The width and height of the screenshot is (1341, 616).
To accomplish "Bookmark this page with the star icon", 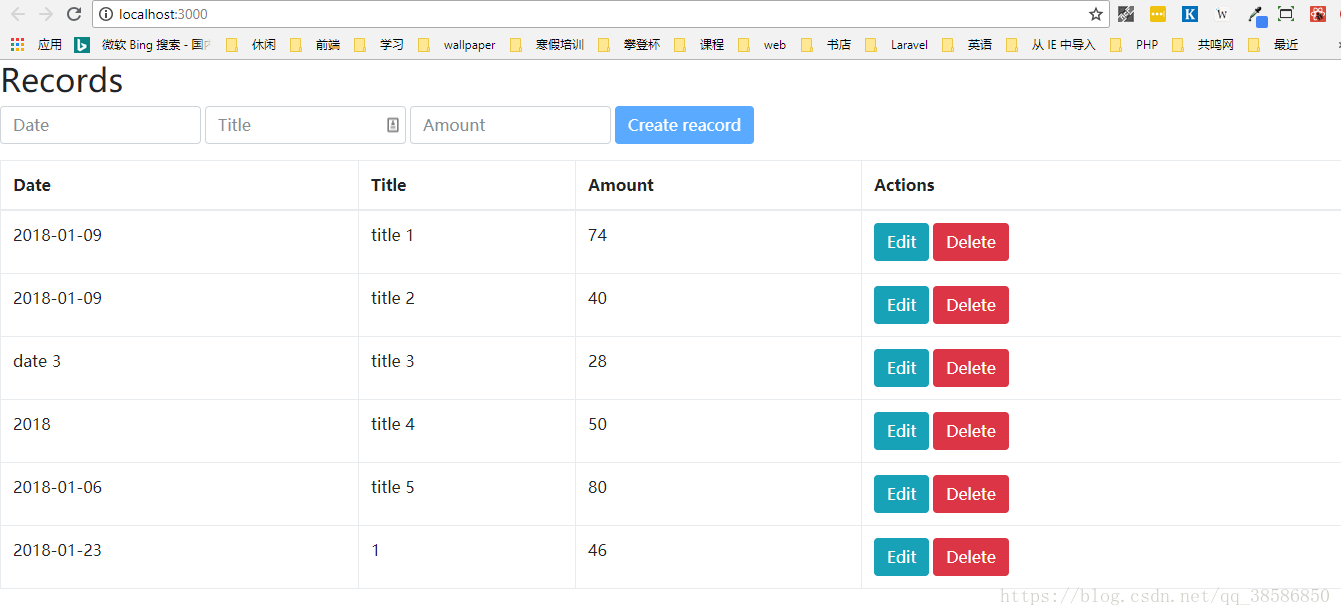I will 1096,14.
